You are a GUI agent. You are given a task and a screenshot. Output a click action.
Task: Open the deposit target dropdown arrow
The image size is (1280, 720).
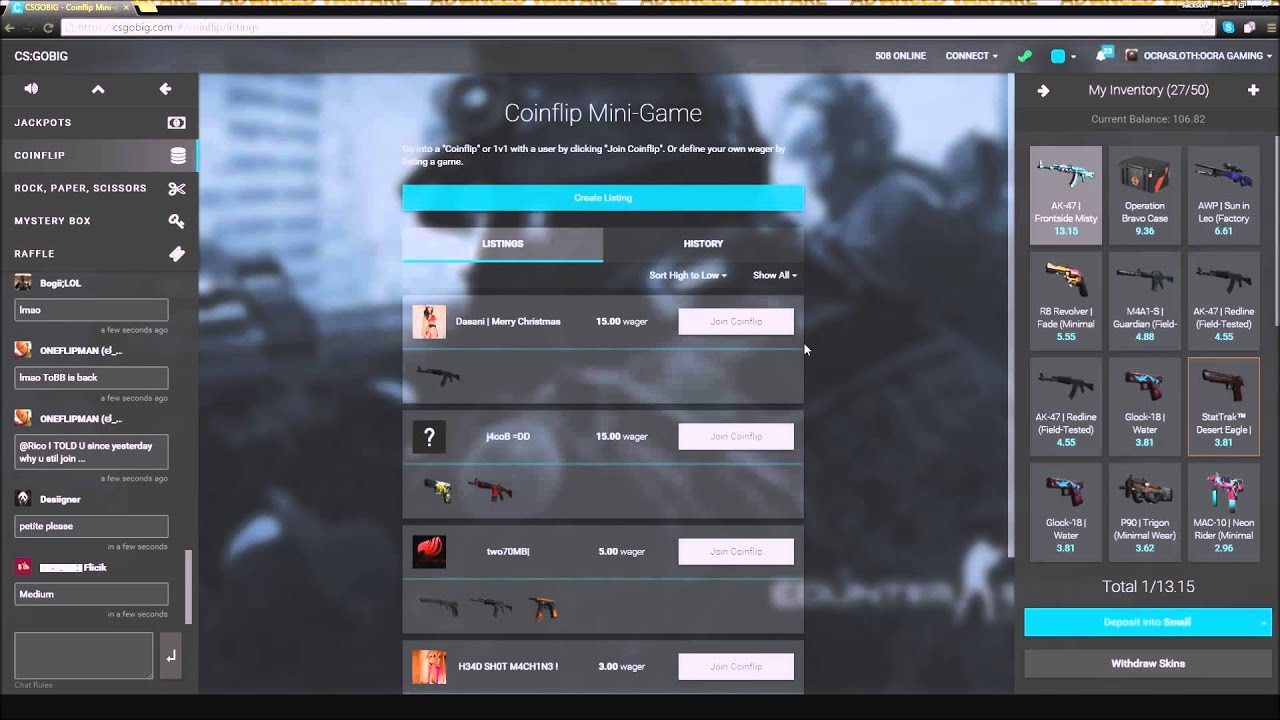[1265, 622]
